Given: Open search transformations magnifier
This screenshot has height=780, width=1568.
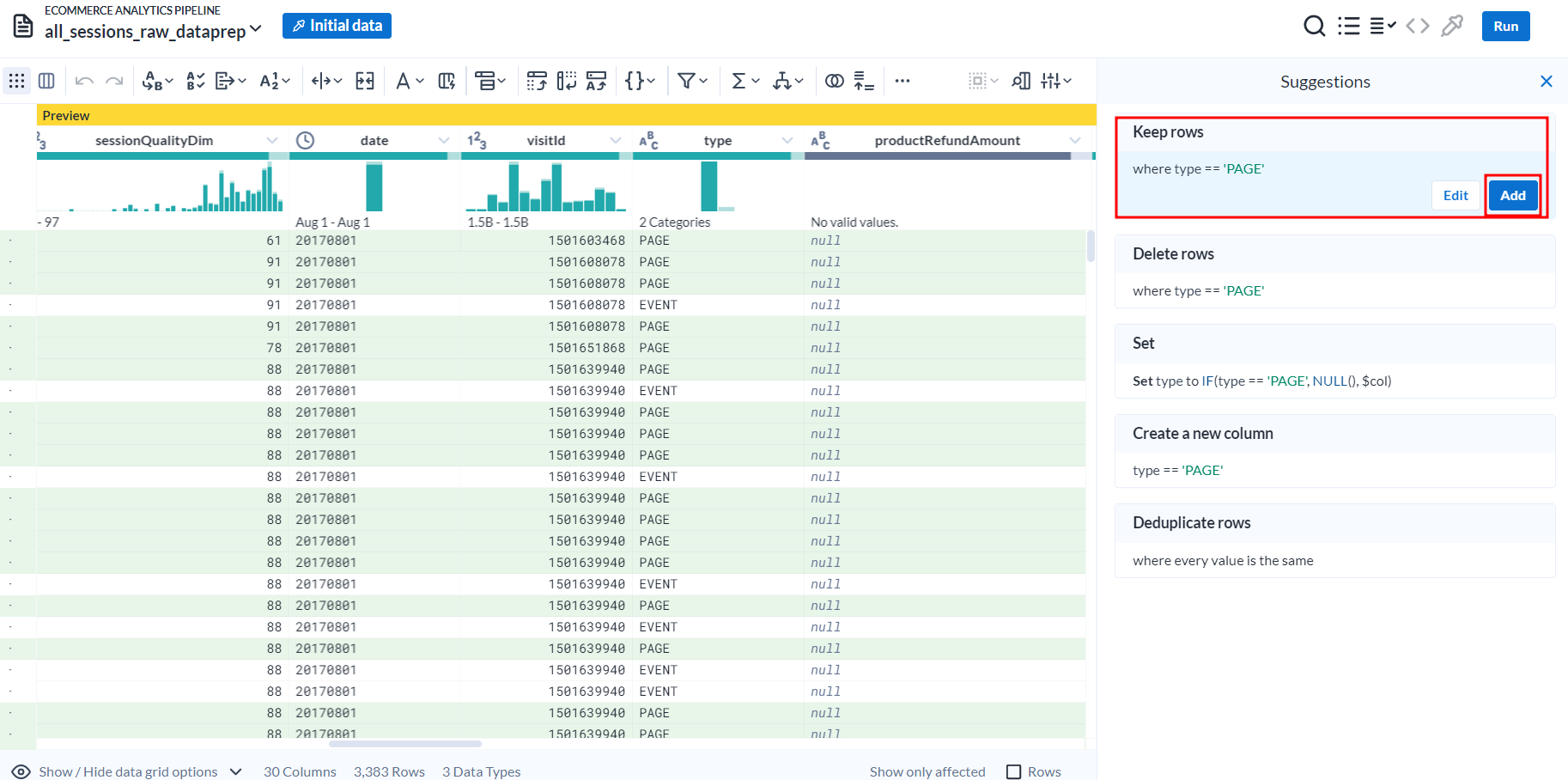Looking at the screenshot, I should pyautogui.click(x=1314, y=26).
